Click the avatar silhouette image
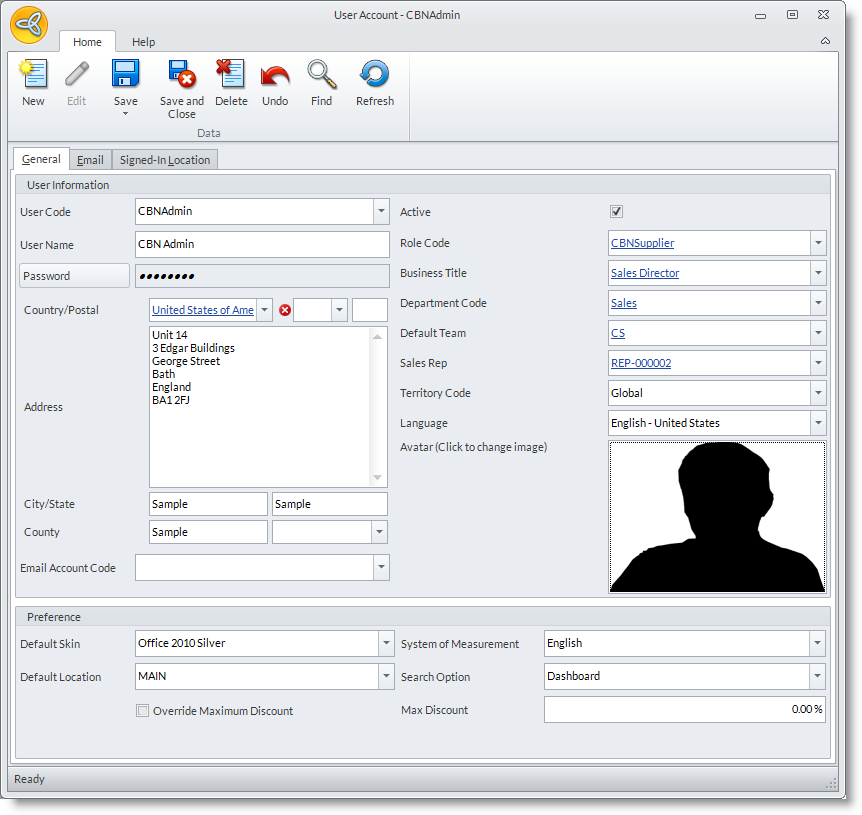 [x=717, y=517]
